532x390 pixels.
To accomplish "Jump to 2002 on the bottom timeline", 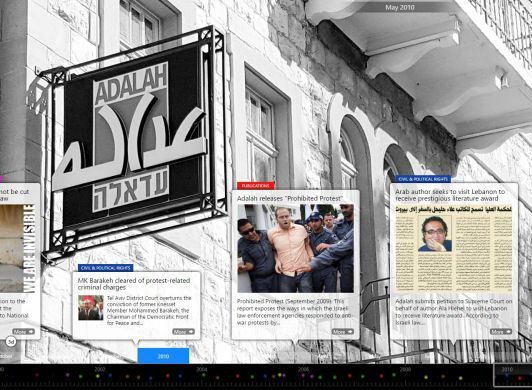I will [100, 369].
